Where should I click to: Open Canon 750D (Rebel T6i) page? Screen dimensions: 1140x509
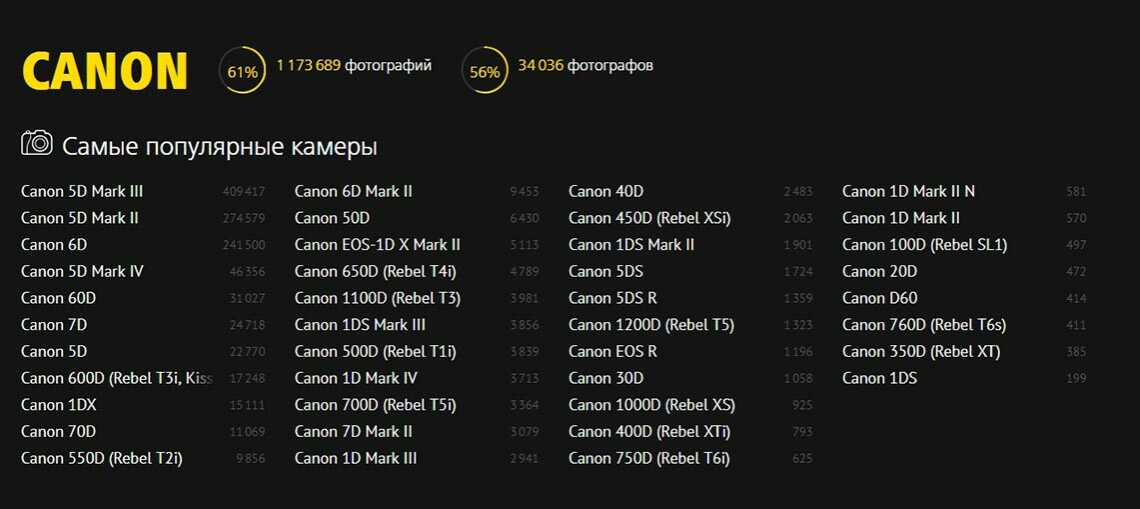point(649,459)
